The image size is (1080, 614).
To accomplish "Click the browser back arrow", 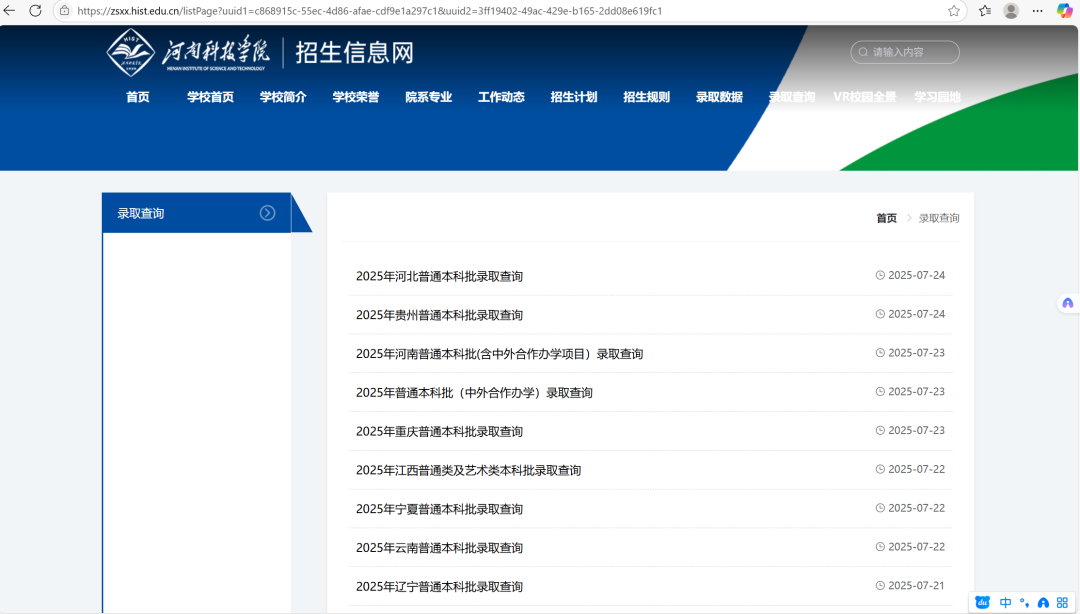I will [11, 11].
